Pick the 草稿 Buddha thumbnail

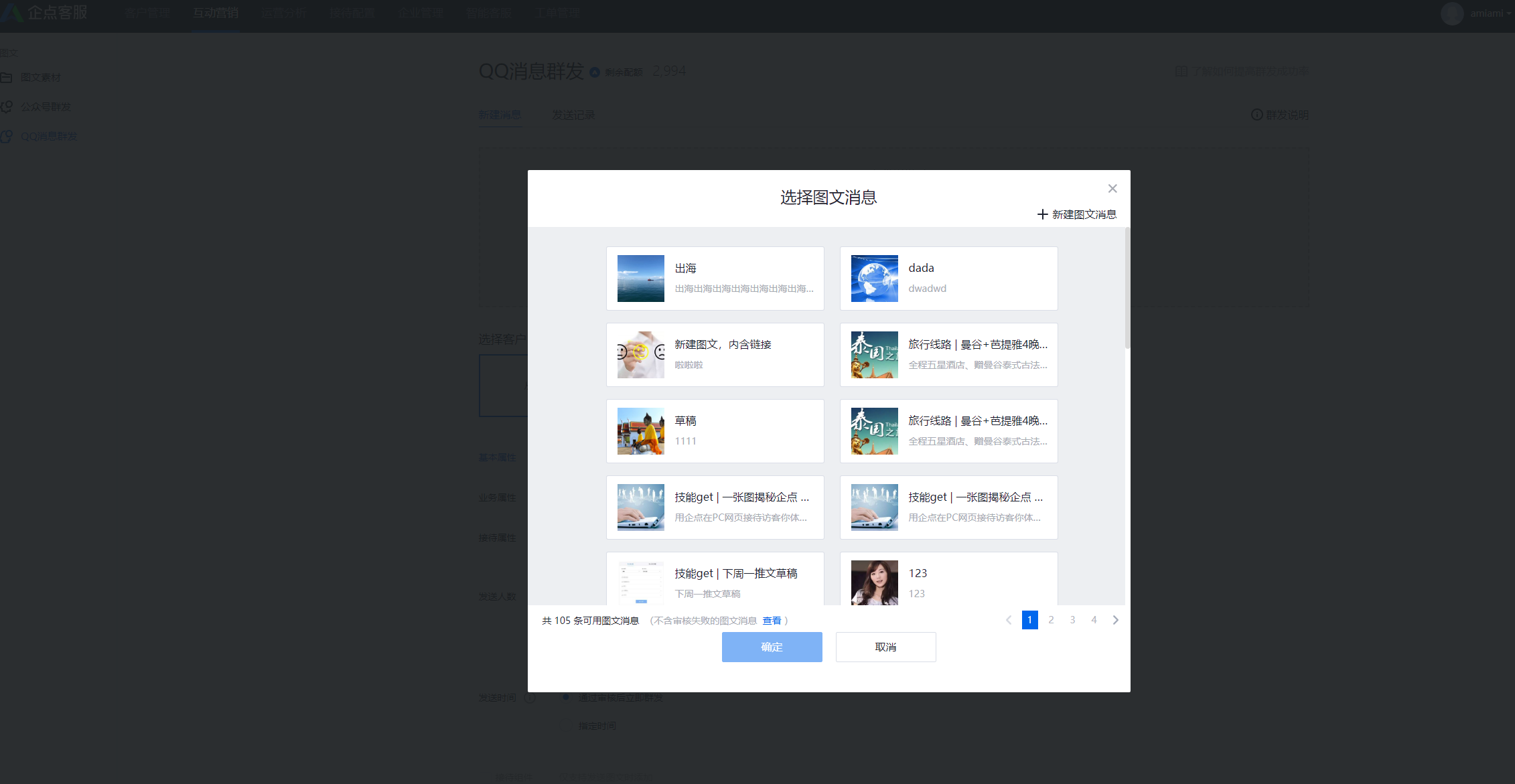(640, 431)
